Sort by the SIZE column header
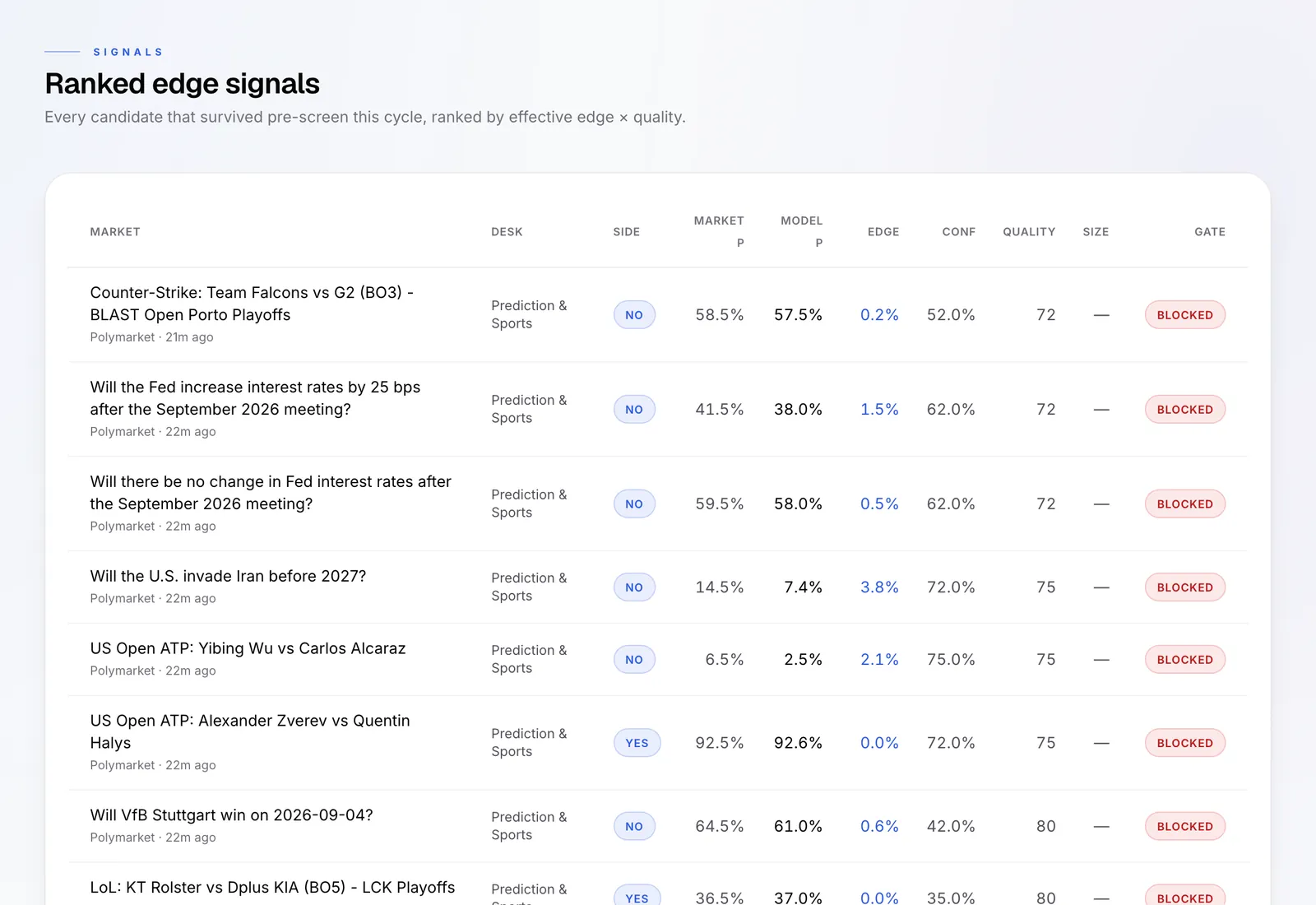 click(1096, 232)
